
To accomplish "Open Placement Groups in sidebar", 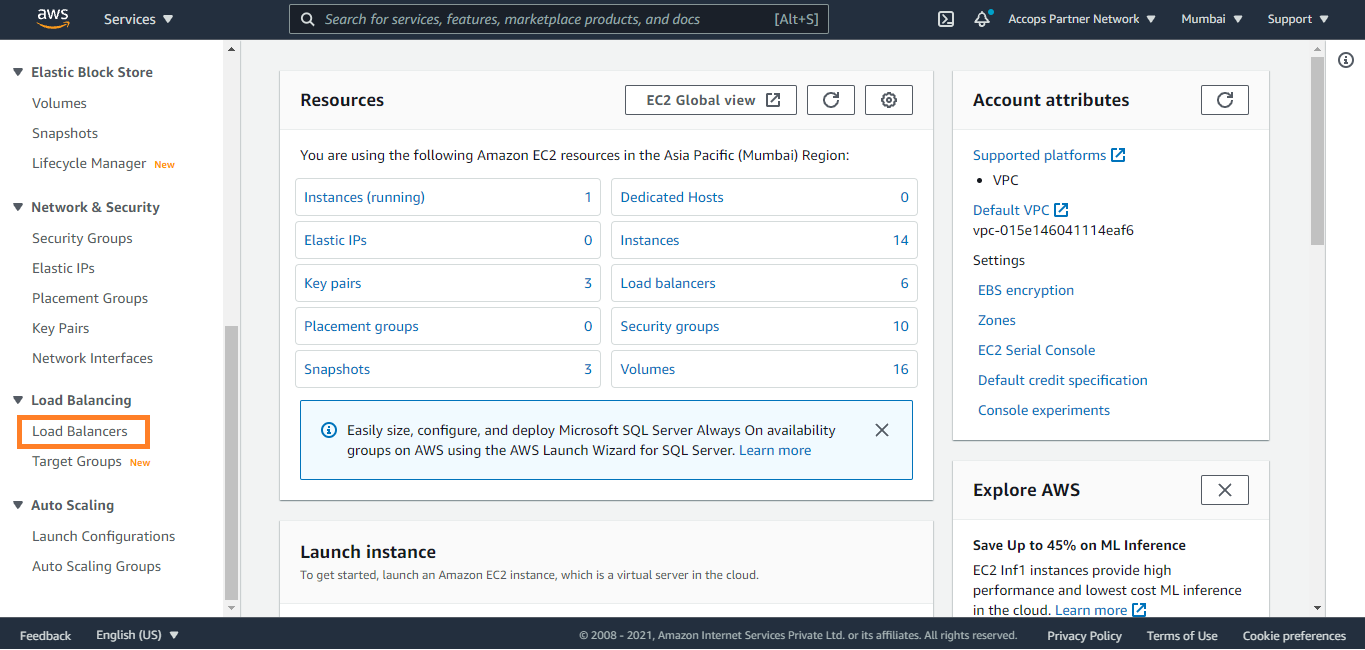I will click(x=90, y=298).
